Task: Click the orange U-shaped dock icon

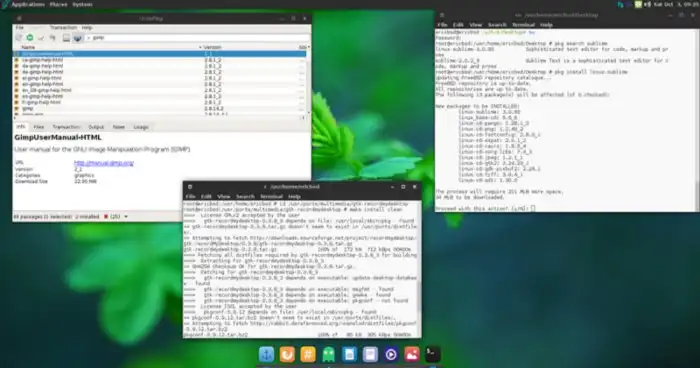Action: pyautogui.click(x=287, y=354)
